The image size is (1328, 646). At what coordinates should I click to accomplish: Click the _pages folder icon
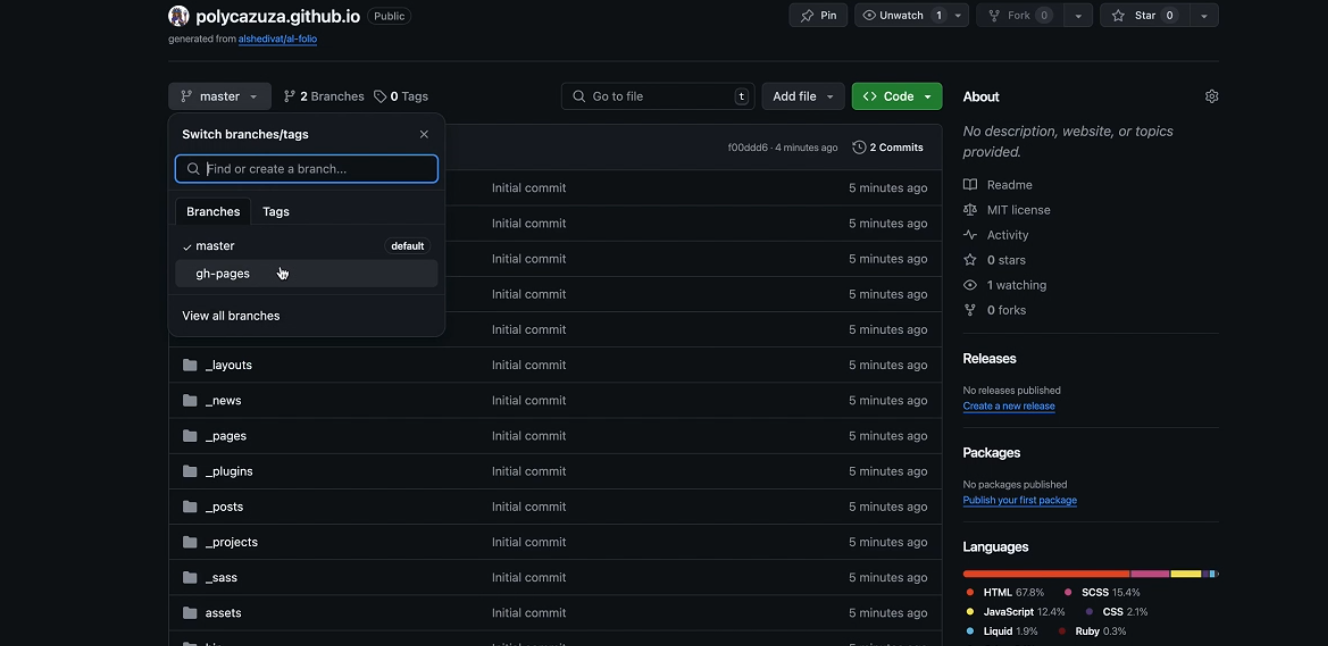190,436
